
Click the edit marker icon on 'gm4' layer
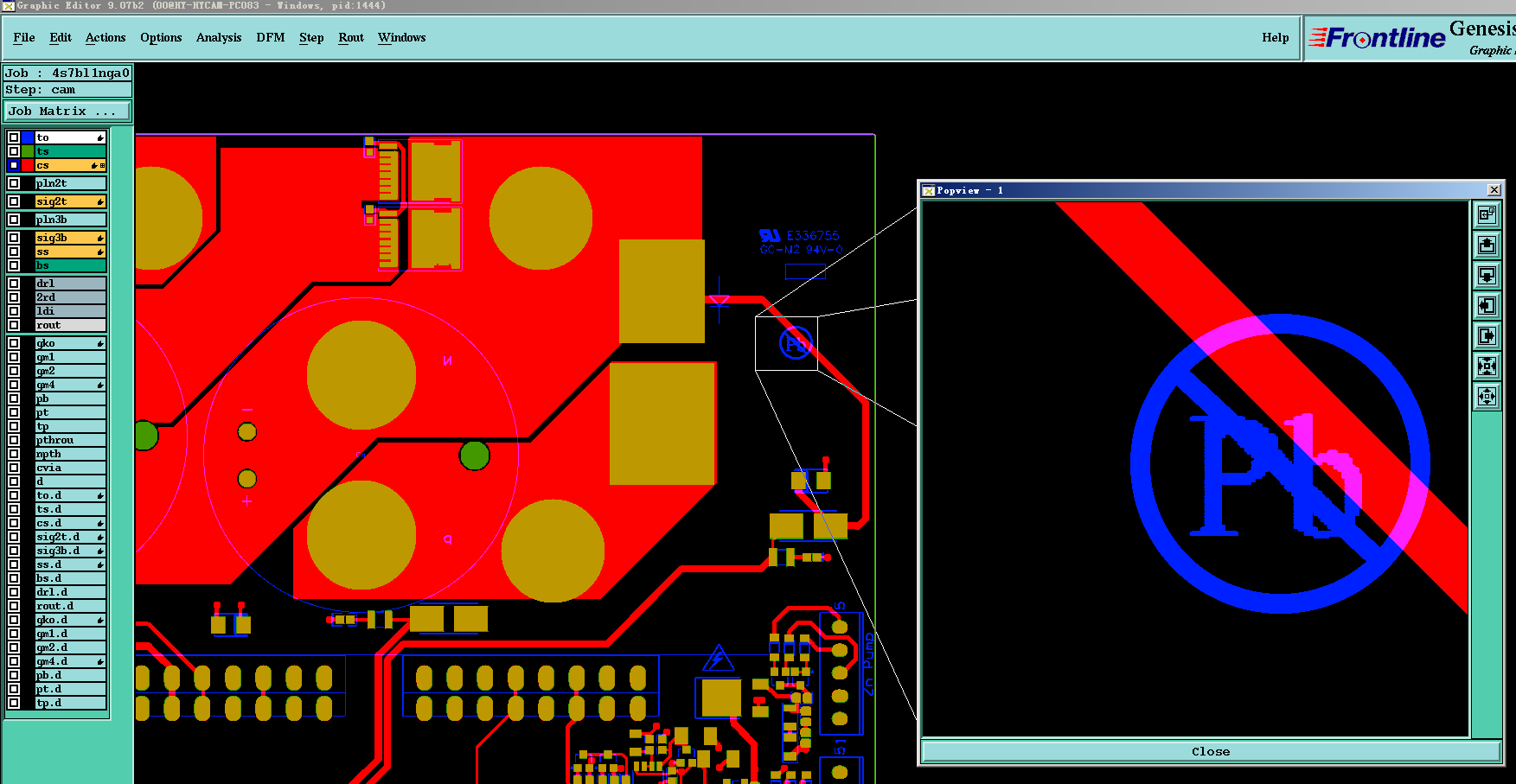(100, 385)
